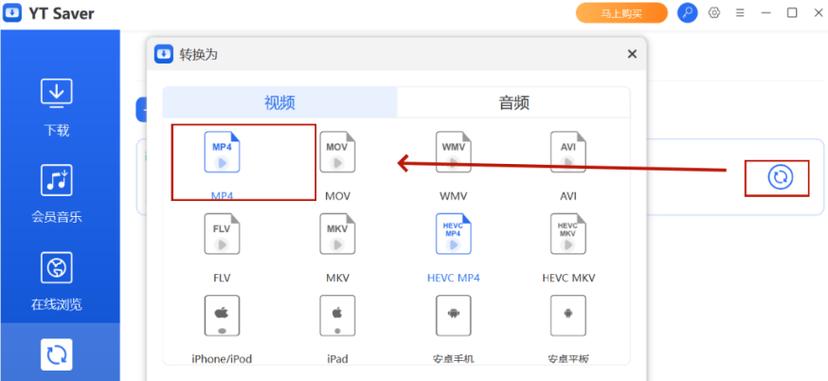Open the 下载 section in sidebar
Image resolution: width=828 pixels, height=381 pixels.
[x=57, y=107]
